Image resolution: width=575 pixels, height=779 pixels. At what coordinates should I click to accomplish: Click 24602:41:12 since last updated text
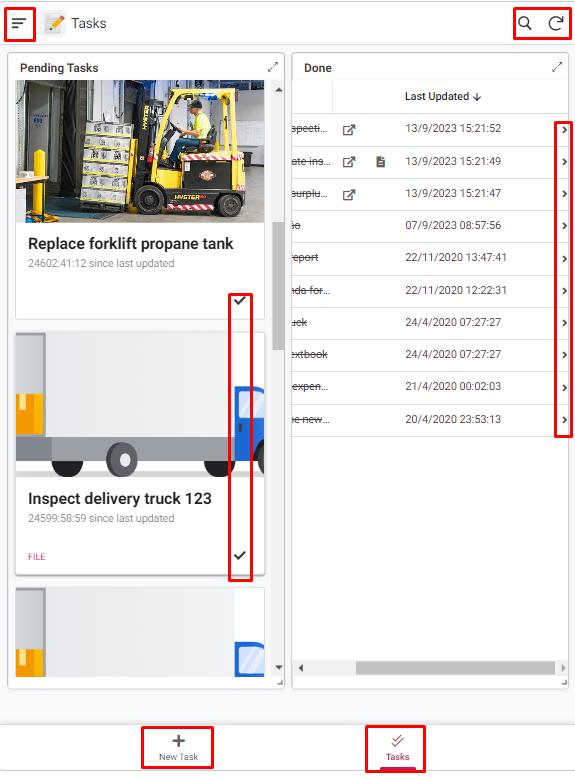101,263
